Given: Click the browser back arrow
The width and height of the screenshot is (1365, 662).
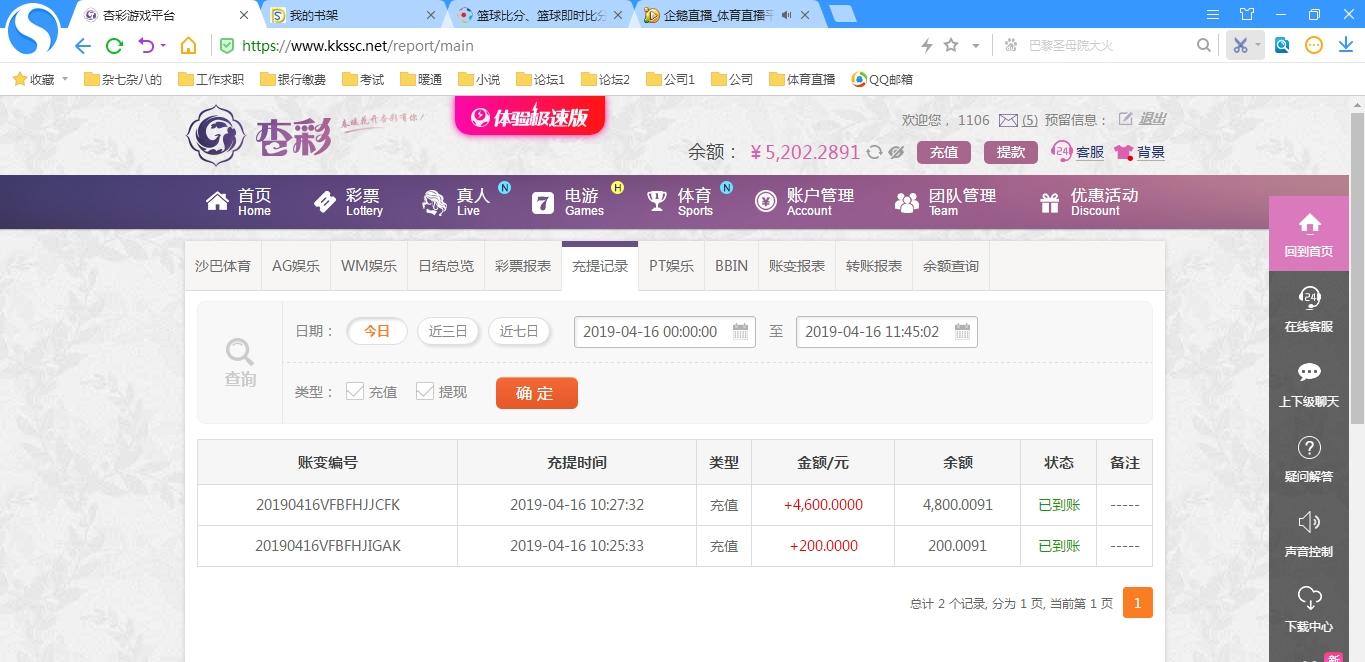Looking at the screenshot, I should [83, 46].
